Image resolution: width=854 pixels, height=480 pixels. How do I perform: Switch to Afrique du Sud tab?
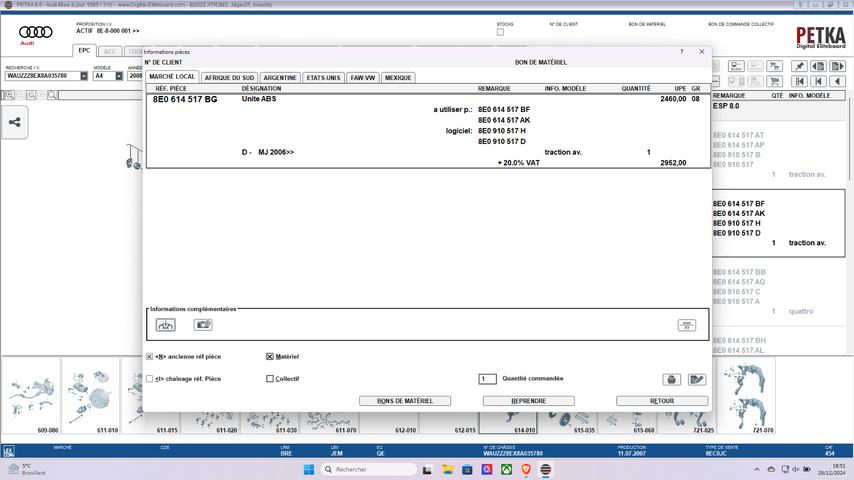(229, 78)
